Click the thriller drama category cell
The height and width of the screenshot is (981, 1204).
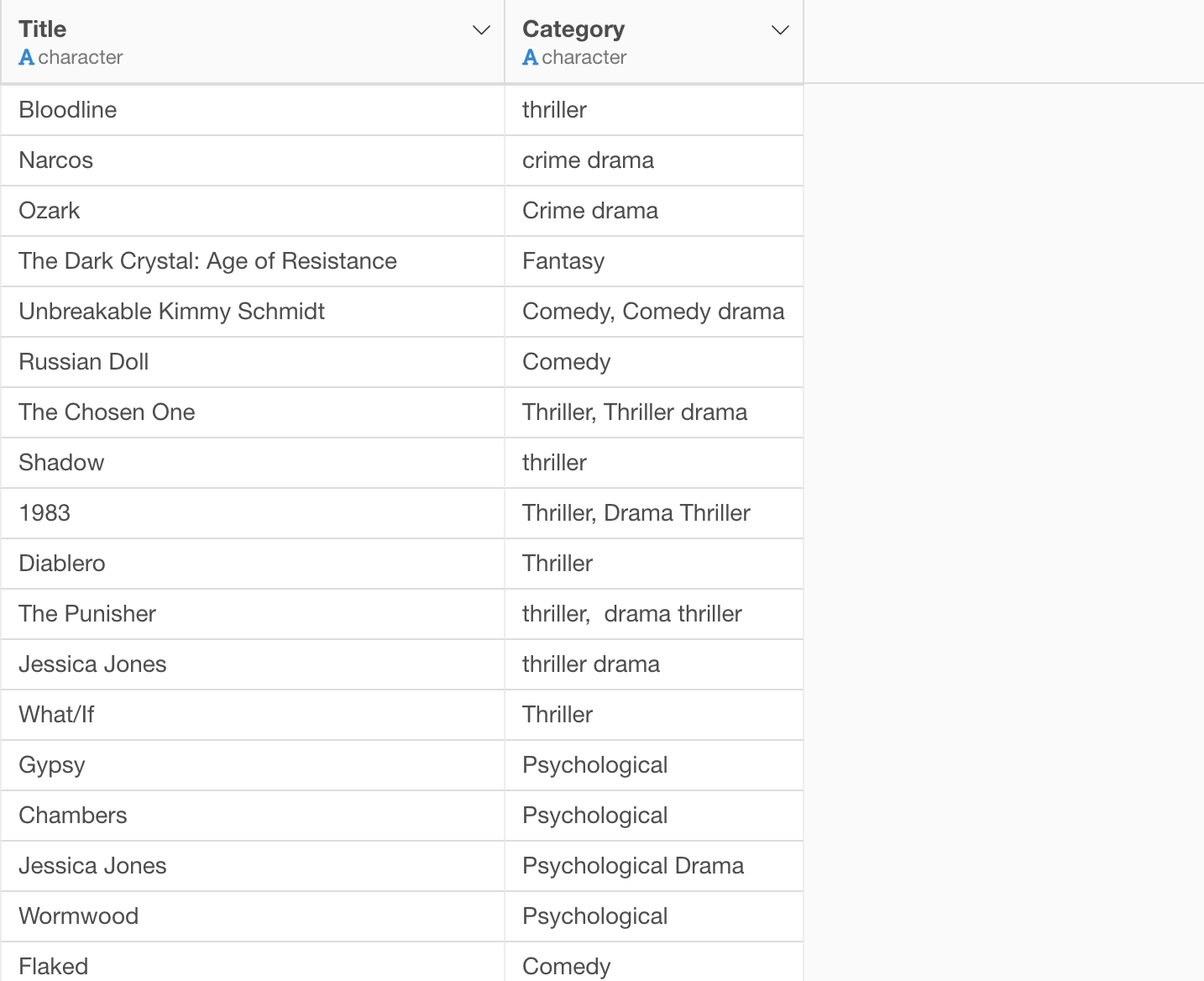point(654,664)
